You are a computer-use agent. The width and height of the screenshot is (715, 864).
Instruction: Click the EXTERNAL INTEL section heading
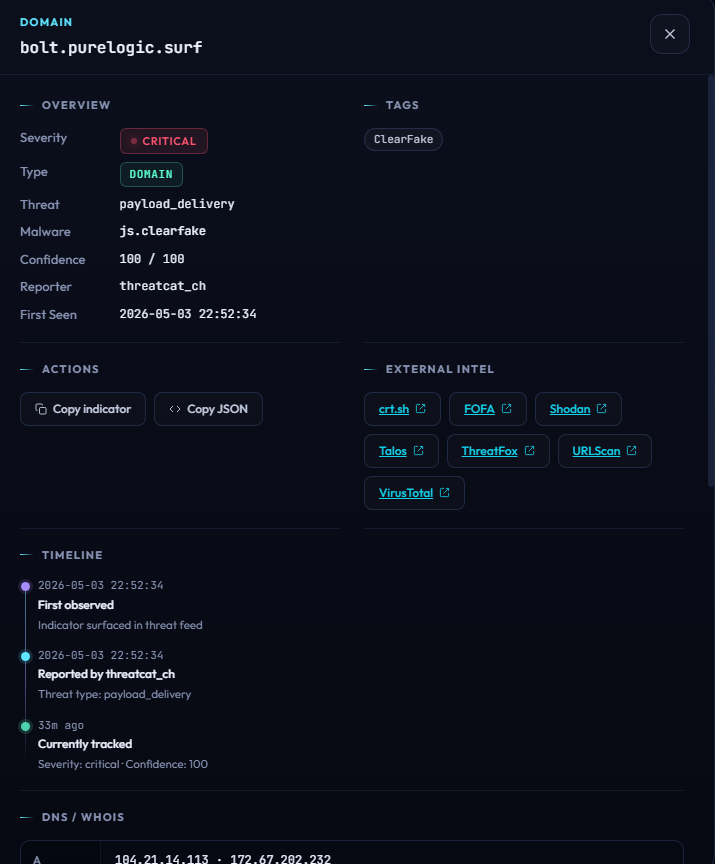tap(440, 369)
